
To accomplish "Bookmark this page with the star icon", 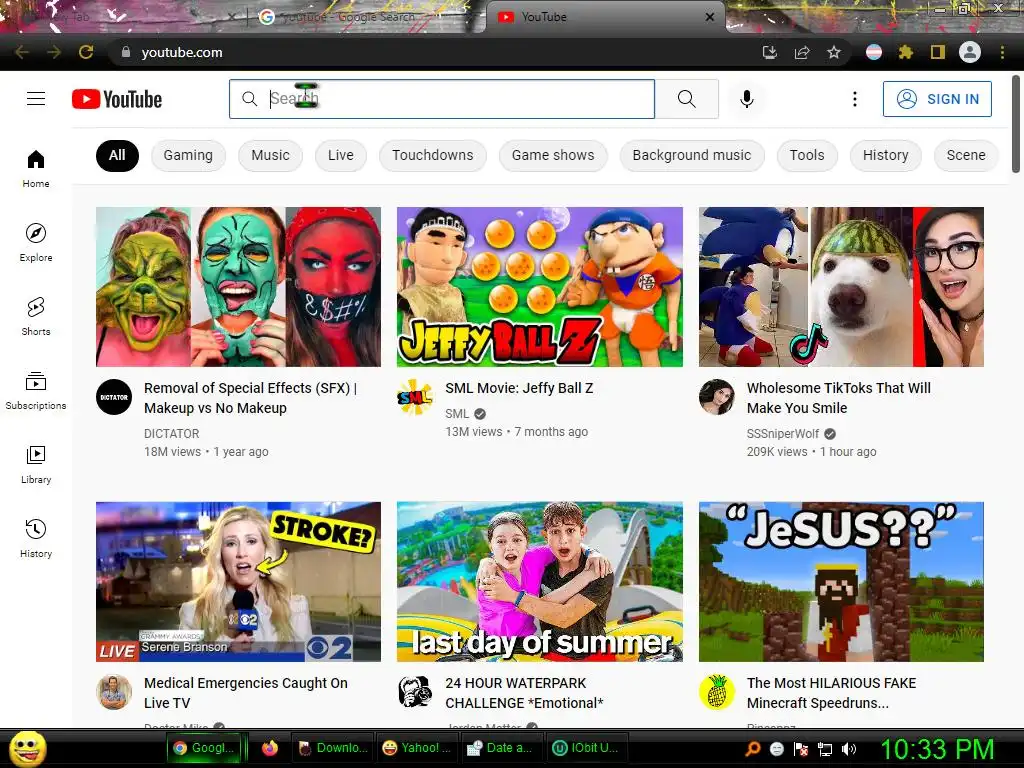I will (x=833, y=52).
